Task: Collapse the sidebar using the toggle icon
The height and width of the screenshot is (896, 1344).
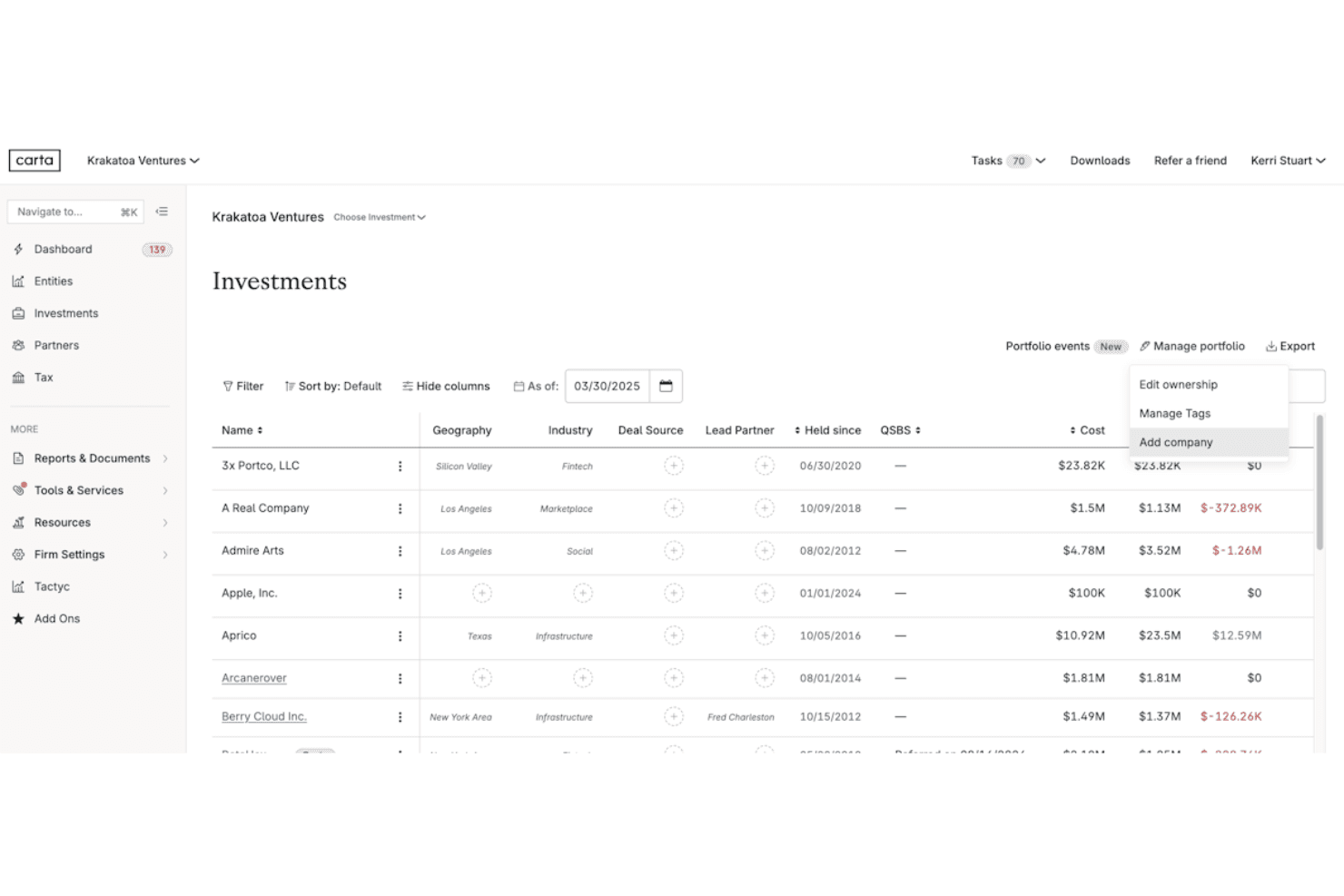Action: [x=162, y=212]
